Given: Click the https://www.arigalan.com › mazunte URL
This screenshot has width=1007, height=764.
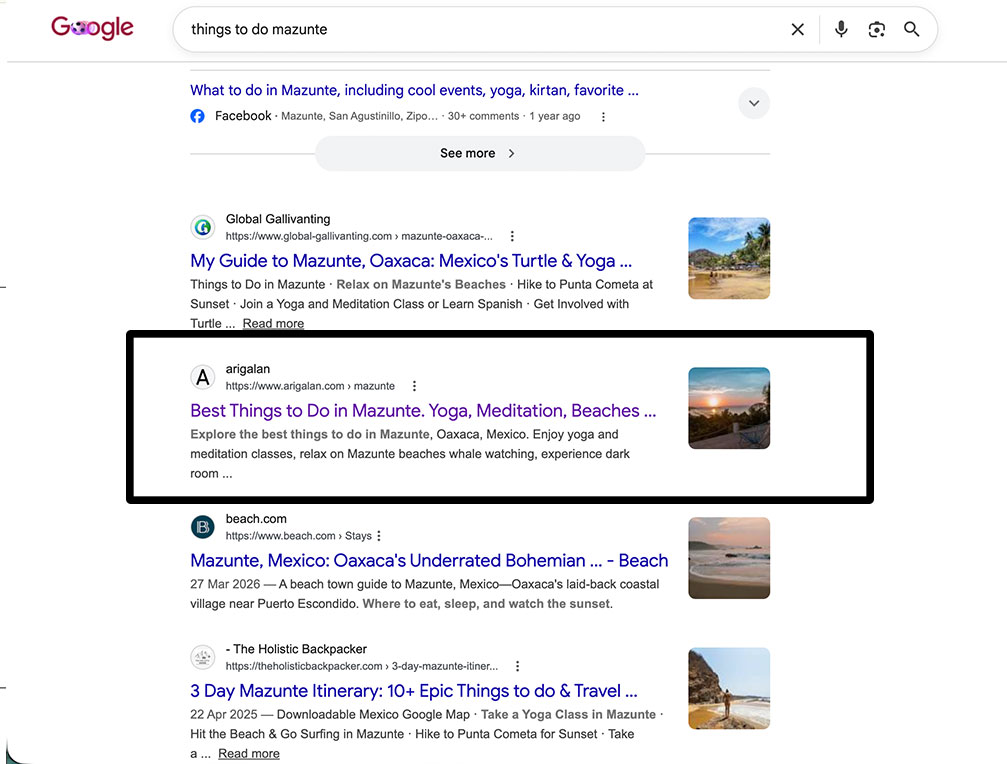Looking at the screenshot, I should pyautogui.click(x=310, y=386).
